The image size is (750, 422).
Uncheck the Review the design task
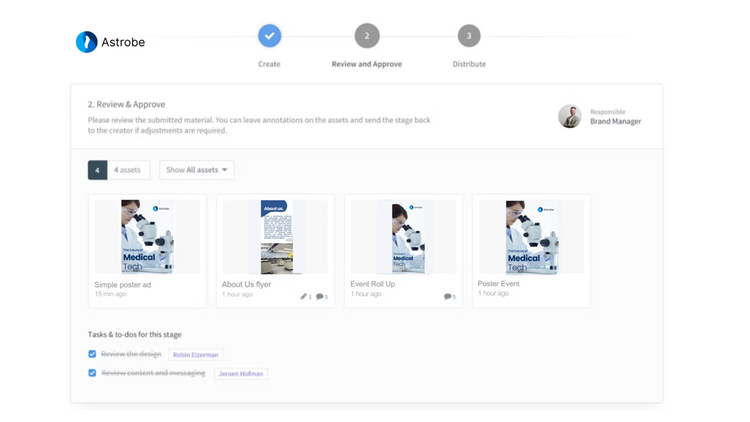click(92, 354)
